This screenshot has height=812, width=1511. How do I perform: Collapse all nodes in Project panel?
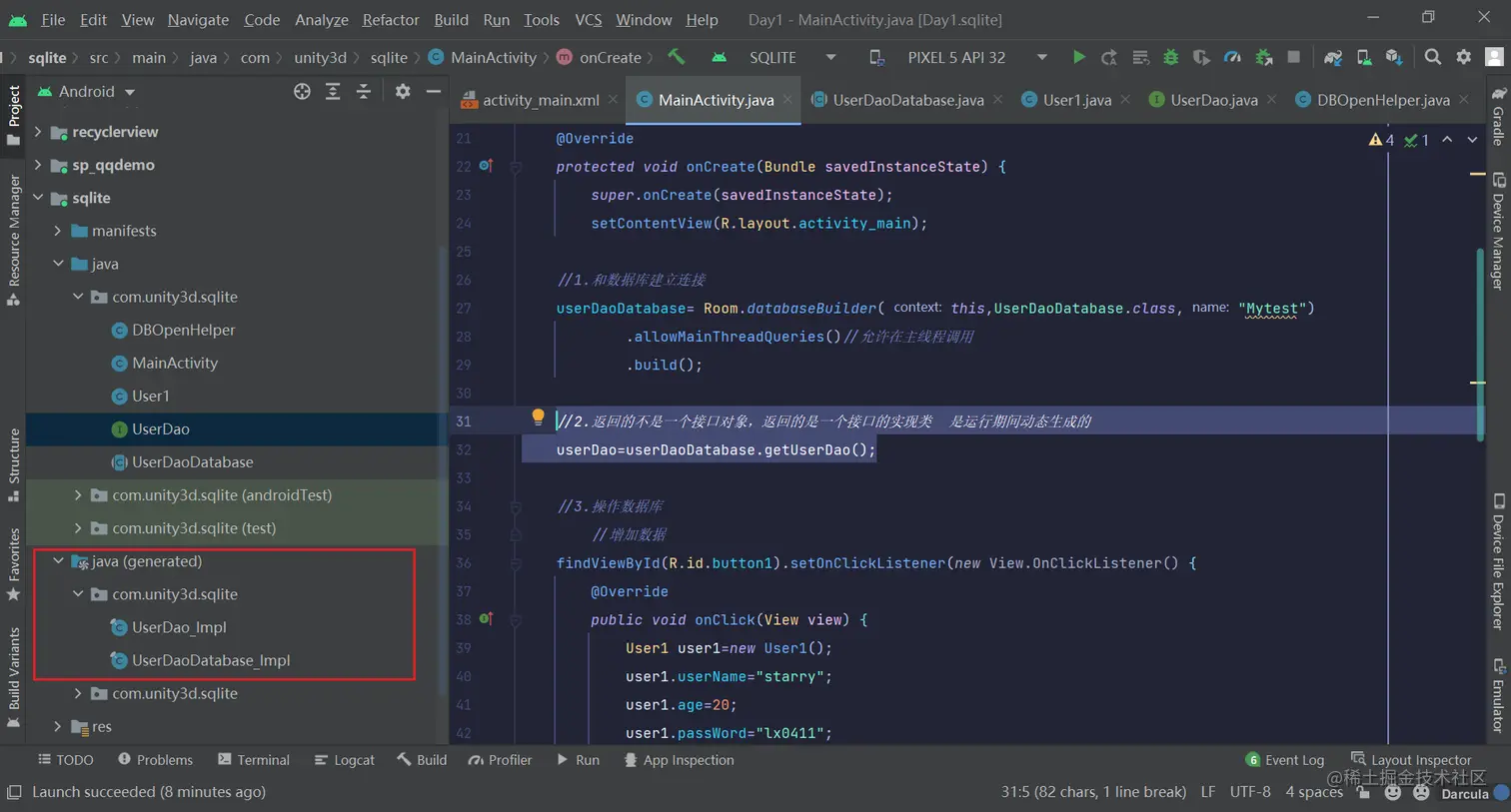coord(364,91)
